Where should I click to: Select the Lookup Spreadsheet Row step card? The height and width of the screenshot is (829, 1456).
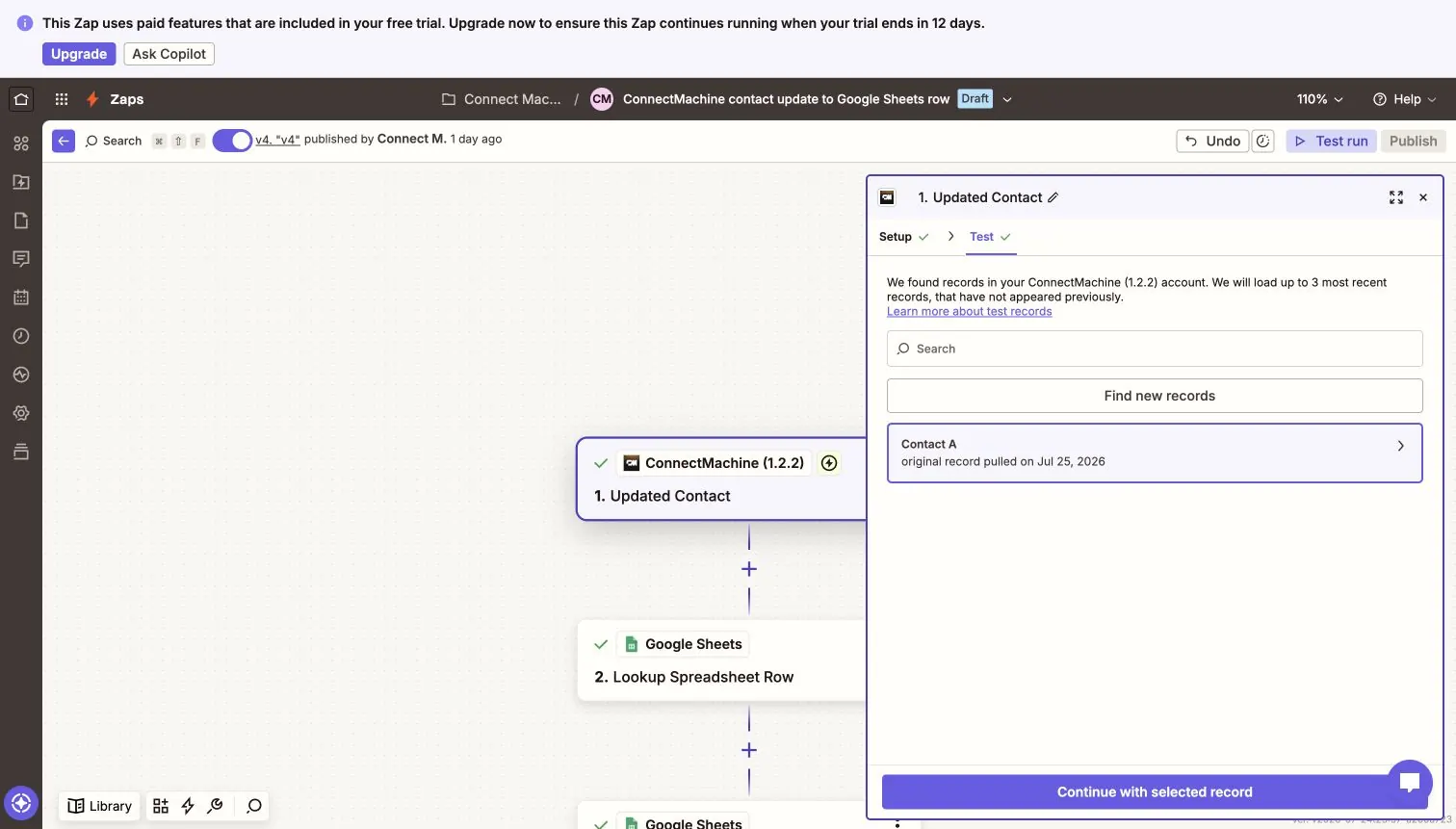coord(722,661)
